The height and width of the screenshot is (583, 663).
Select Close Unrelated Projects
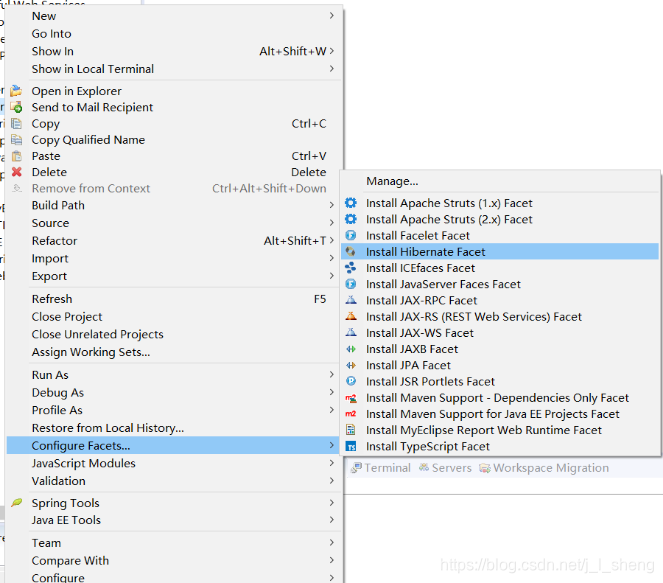(x=173, y=334)
